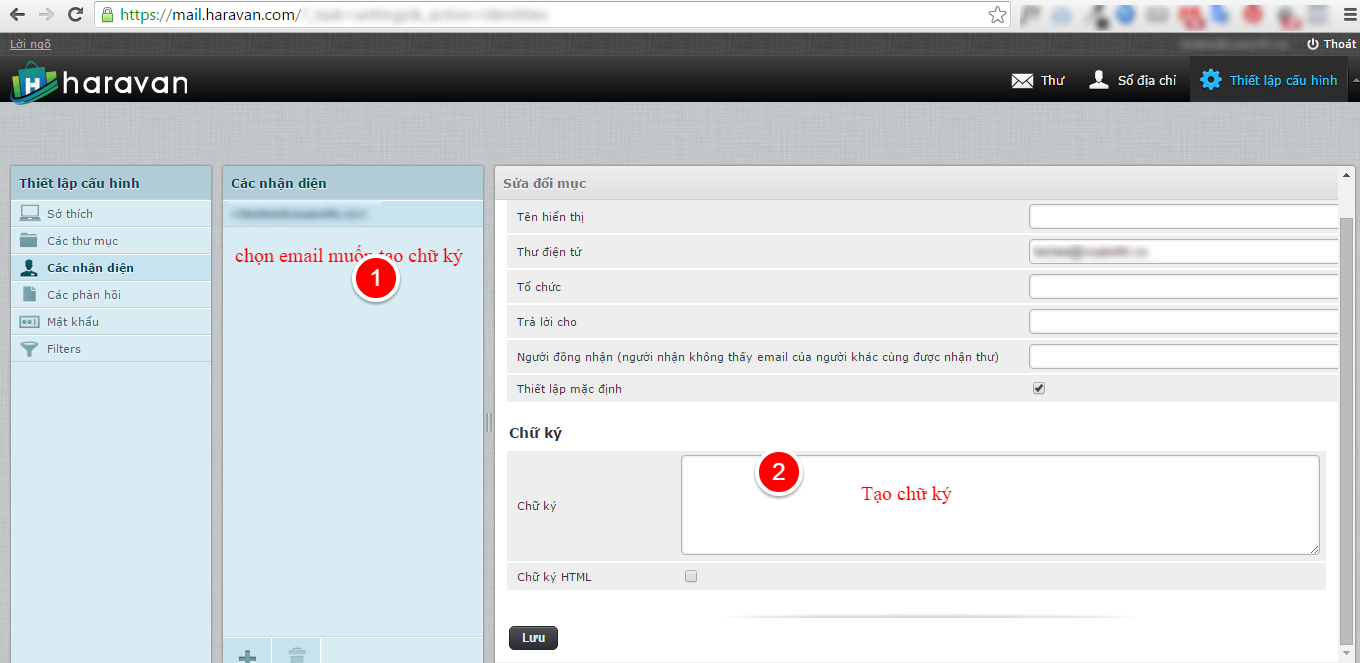Click the Chữ ký signature text area
1360x663 pixels.
point(1000,505)
